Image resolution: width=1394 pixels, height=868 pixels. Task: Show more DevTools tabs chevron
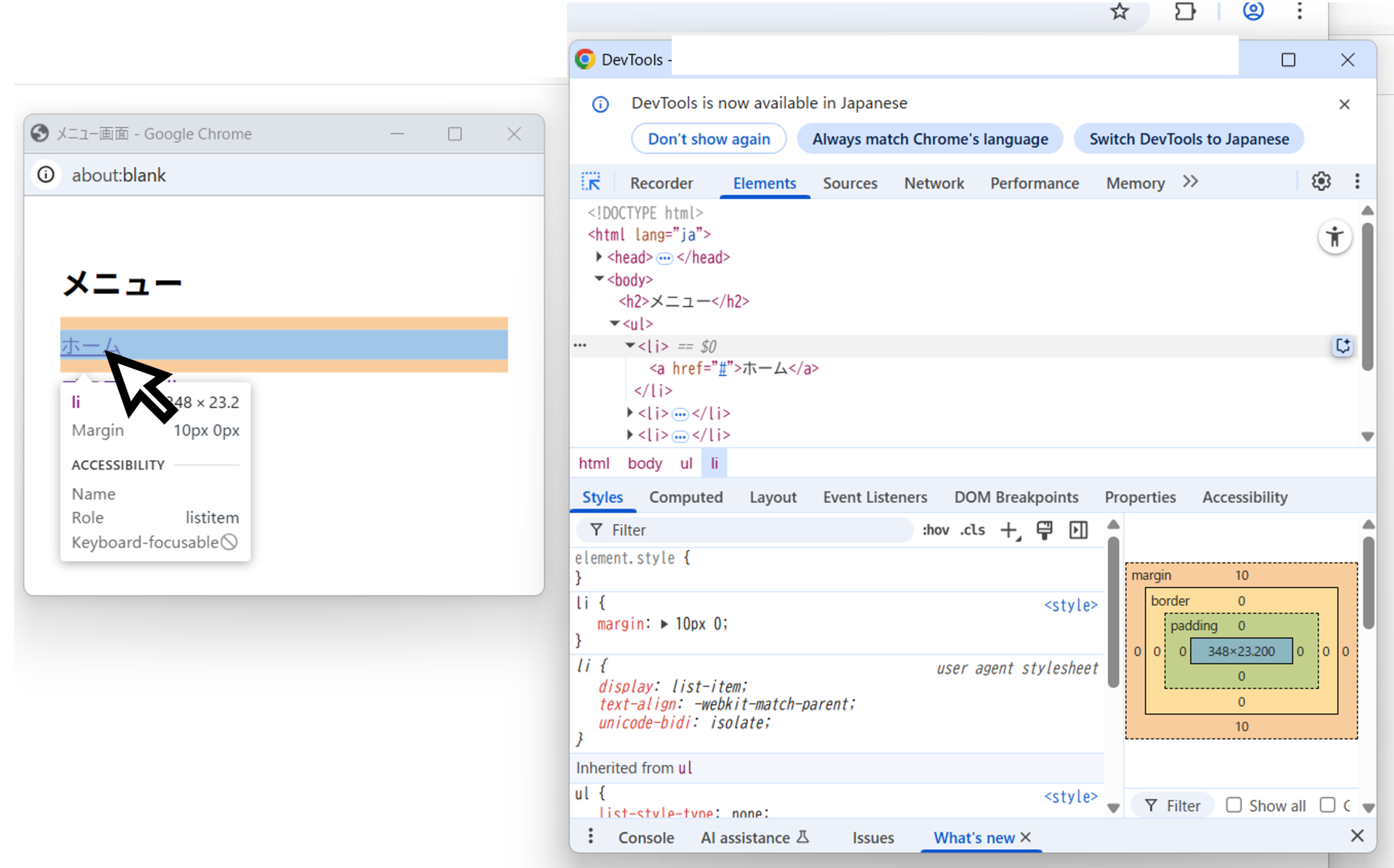(x=1190, y=181)
